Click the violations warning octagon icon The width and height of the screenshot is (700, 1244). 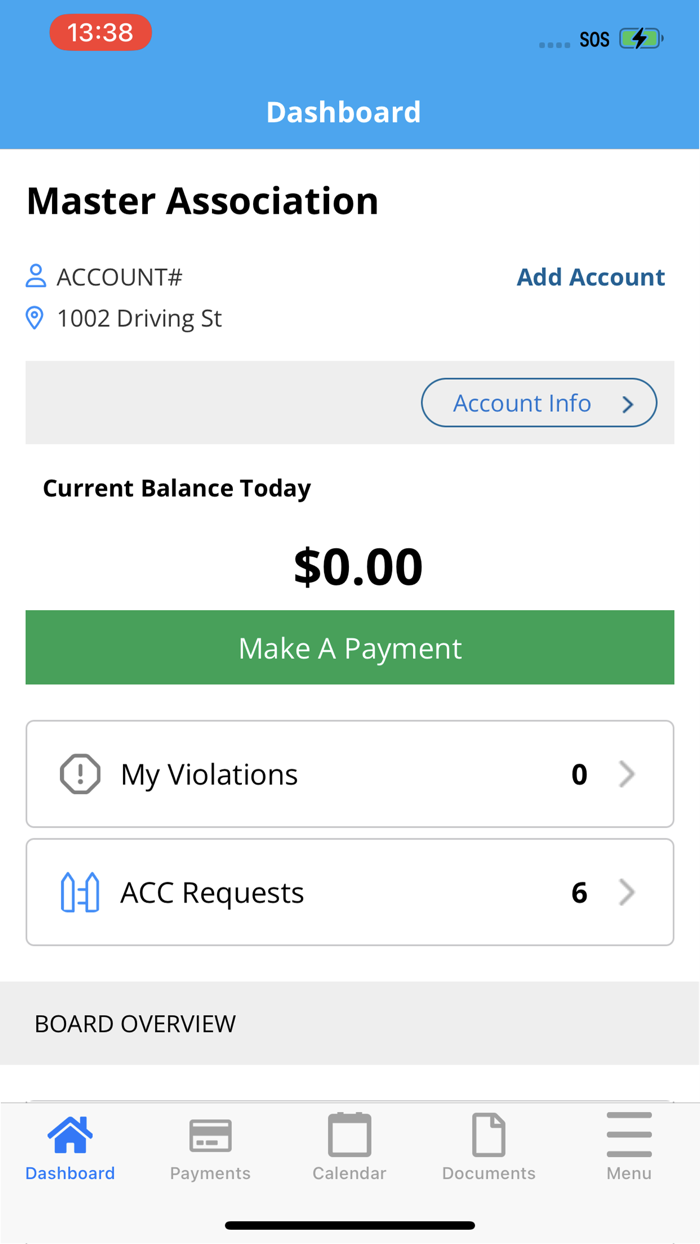(x=79, y=773)
